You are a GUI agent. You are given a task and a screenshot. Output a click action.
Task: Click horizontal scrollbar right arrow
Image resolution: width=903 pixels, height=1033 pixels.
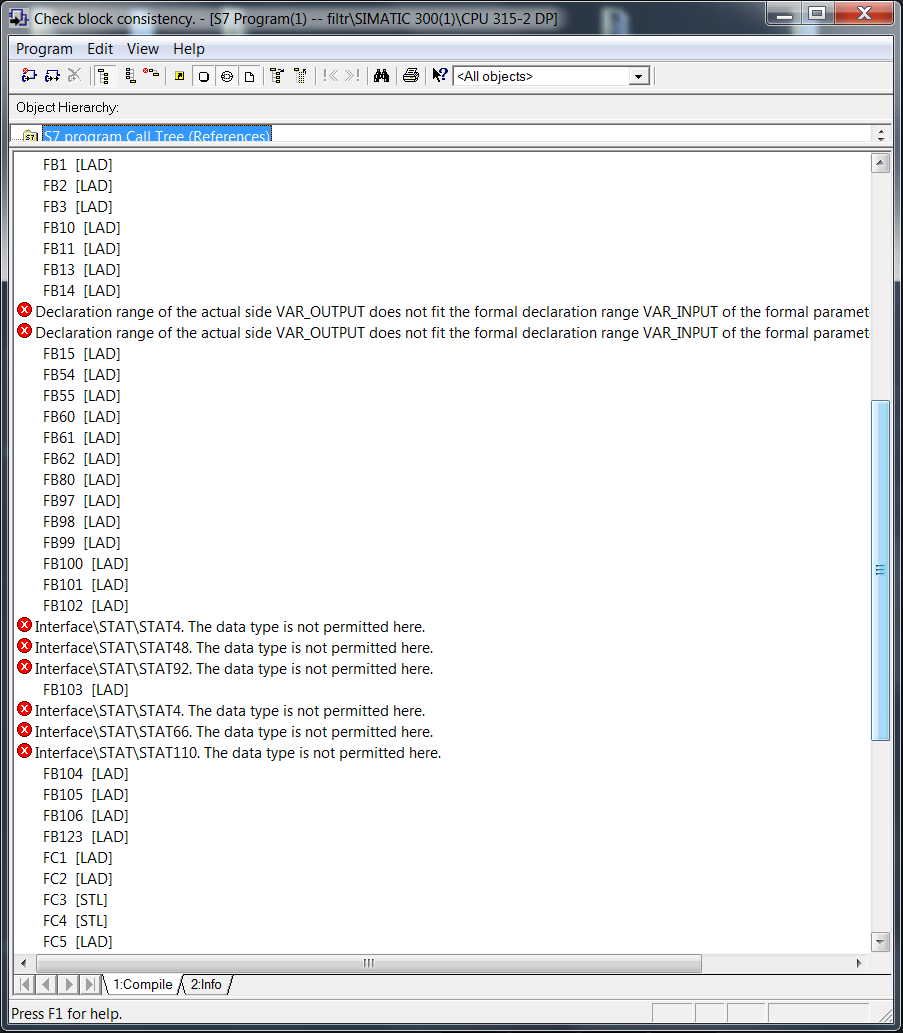(x=858, y=963)
